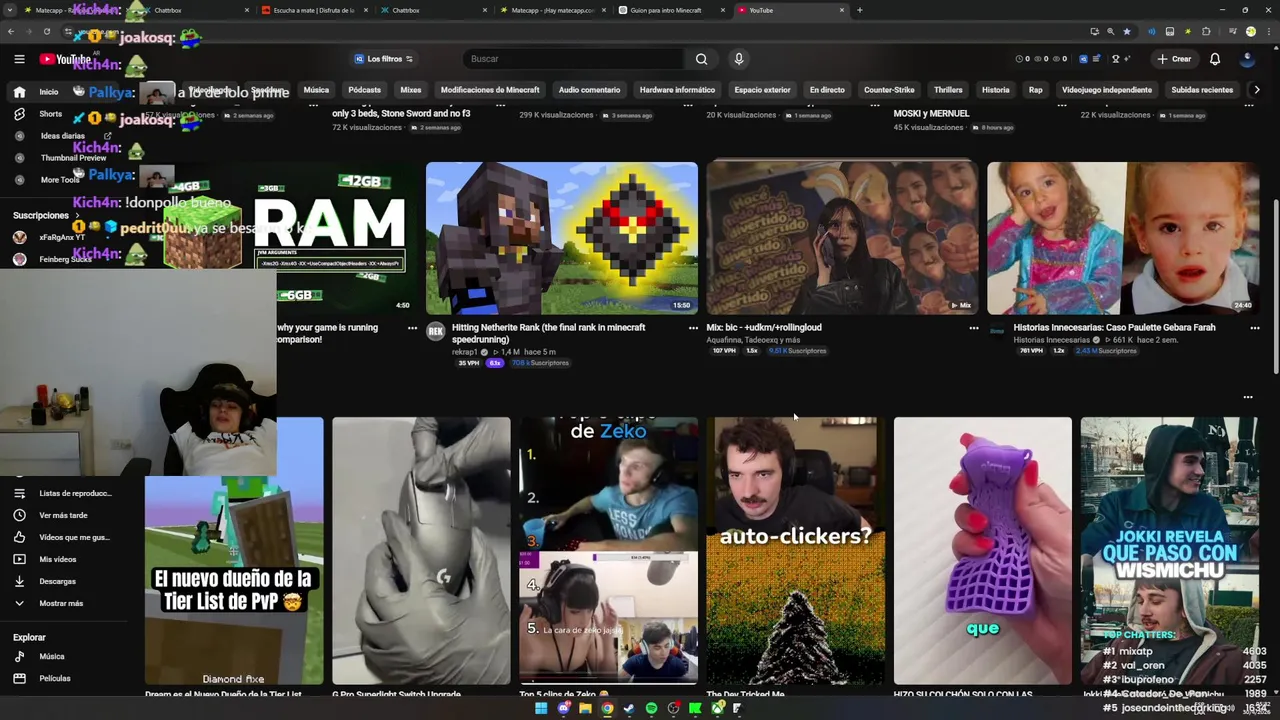Screen dimensions: 1280x720
Task: Open File Explorer from the taskbar
Action: pyautogui.click(x=585, y=709)
